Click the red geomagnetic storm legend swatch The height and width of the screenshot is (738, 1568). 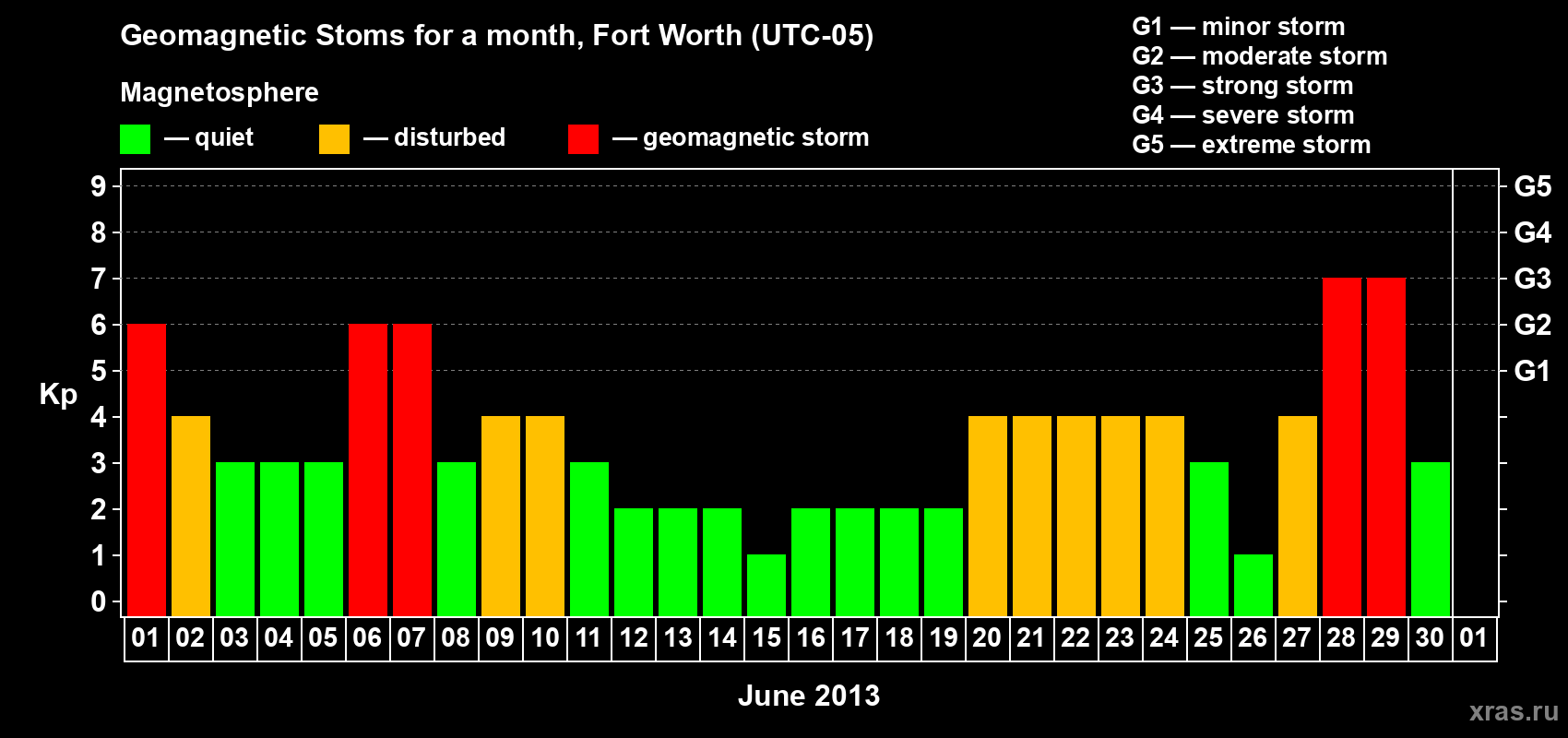click(x=583, y=139)
